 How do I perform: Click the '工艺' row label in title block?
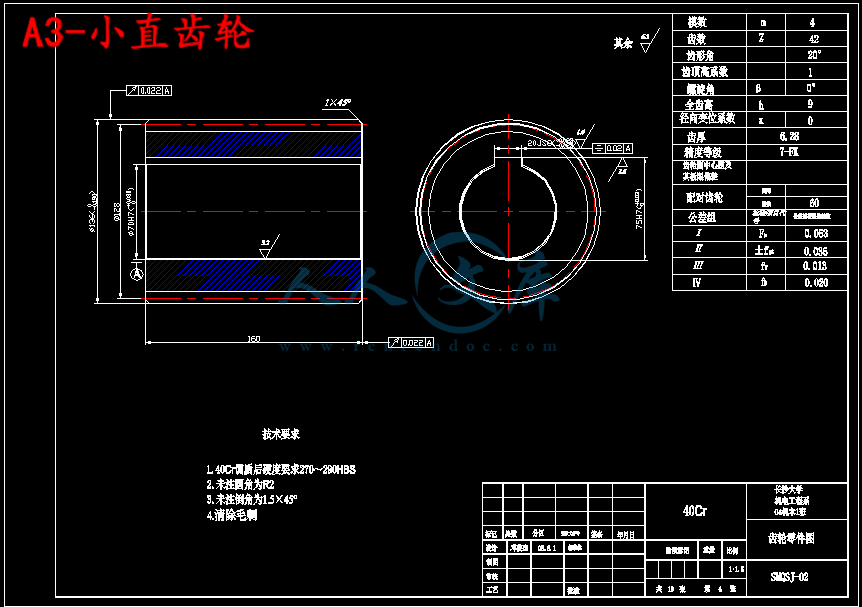[492, 589]
